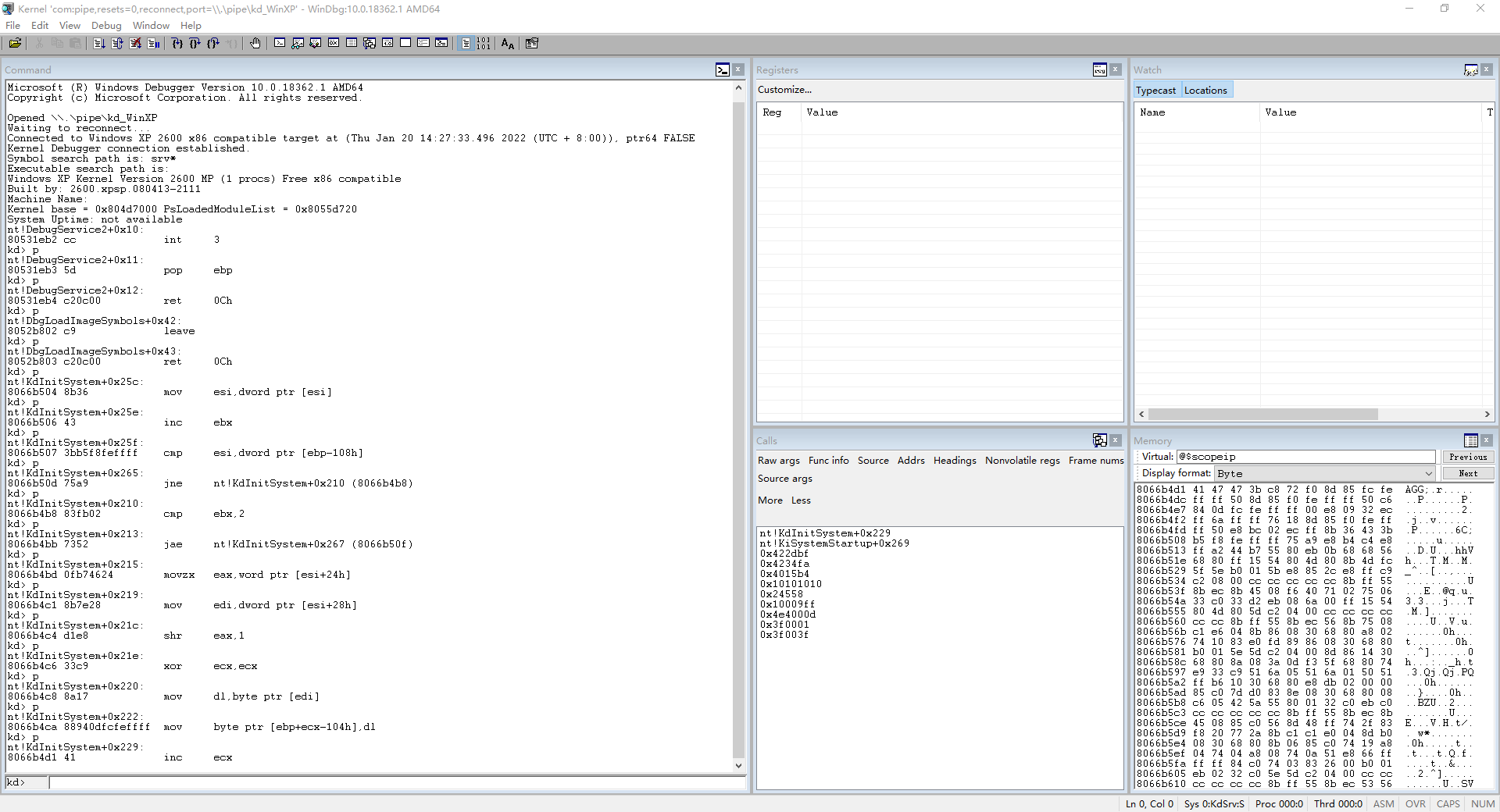
Task: Focus the kd> command input field
Action: click(x=397, y=782)
